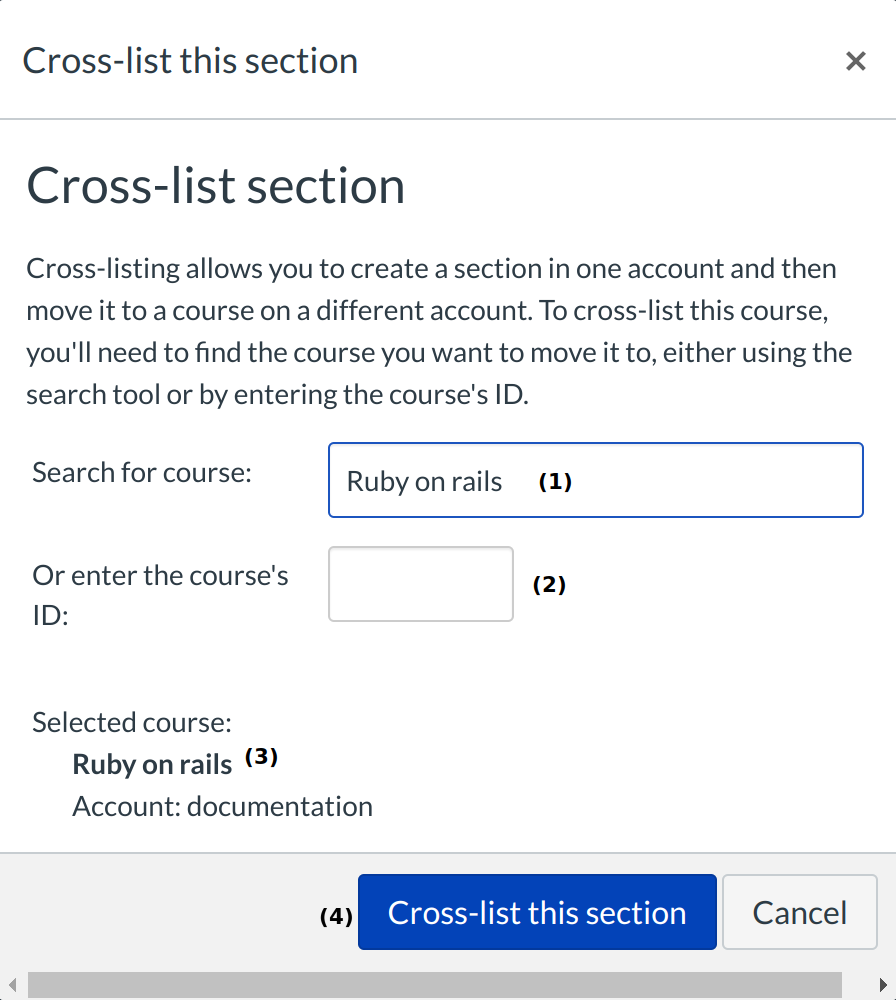Click the Search for course label

[141, 472]
